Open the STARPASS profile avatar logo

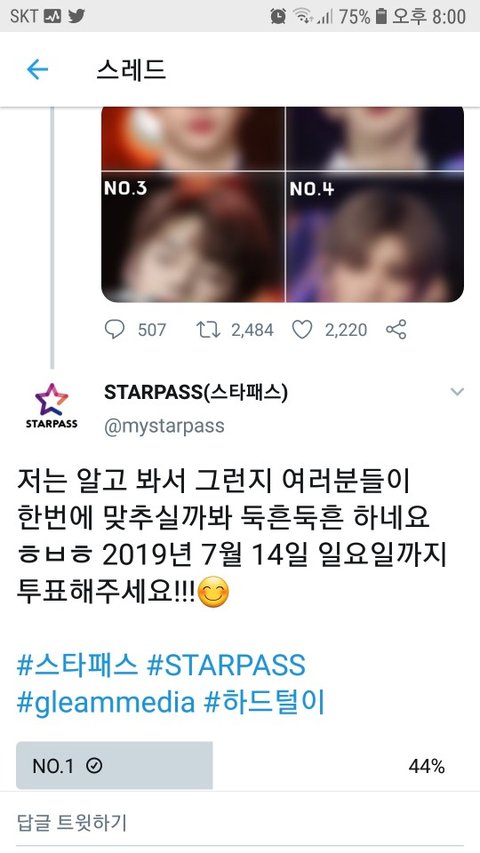coord(52,406)
